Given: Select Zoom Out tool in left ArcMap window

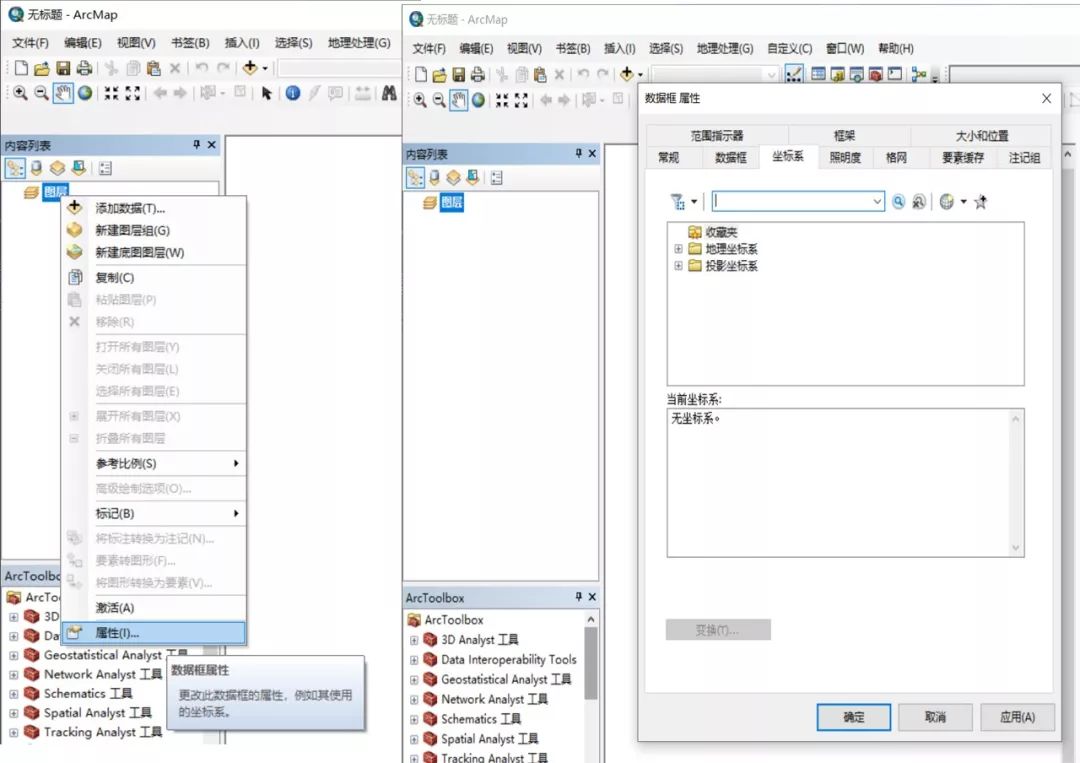Looking at the screenshot, I should pyautogui.click(x=41, y=93).
